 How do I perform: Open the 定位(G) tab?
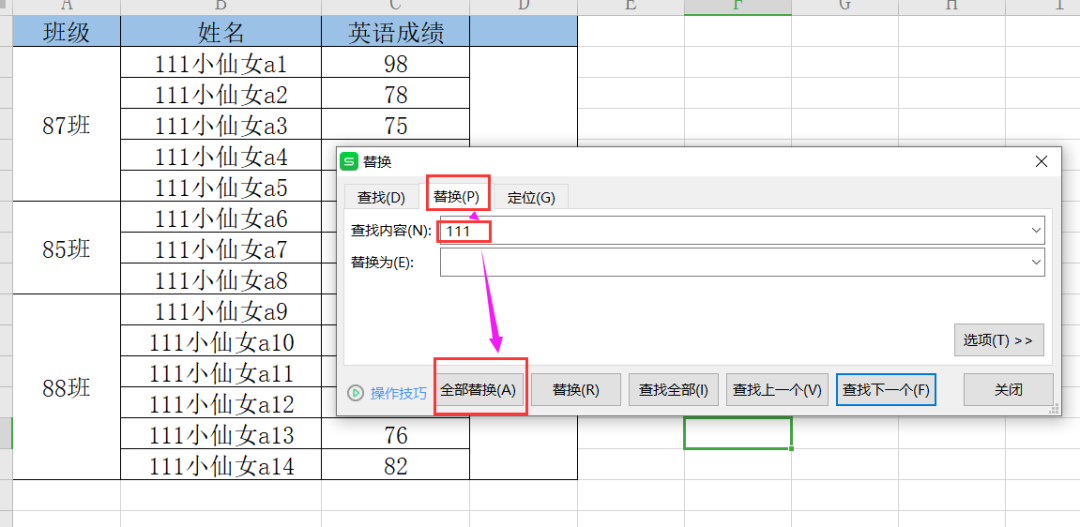click(531, 197)
